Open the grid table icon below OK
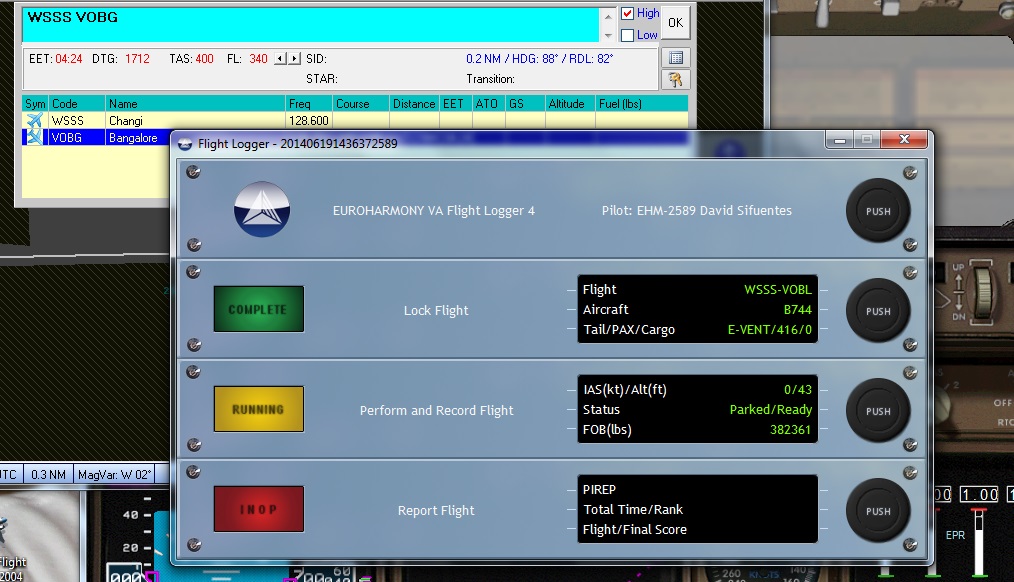 pos(676,58)
